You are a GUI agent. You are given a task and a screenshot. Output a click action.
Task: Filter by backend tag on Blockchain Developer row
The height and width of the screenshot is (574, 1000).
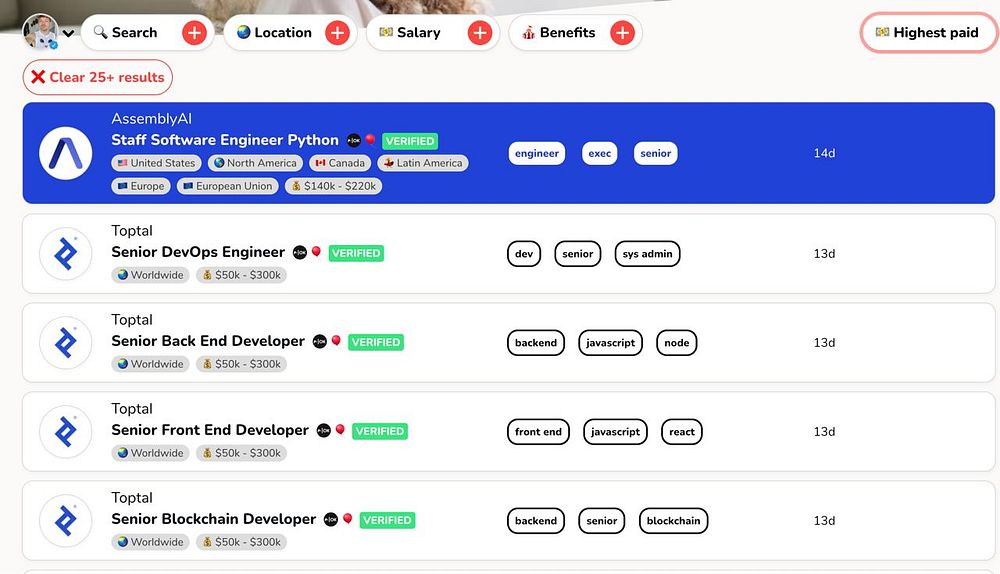tap(536, 520)
